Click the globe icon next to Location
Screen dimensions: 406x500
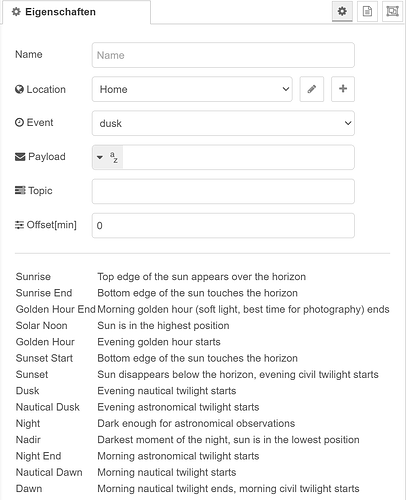(19, 89)
